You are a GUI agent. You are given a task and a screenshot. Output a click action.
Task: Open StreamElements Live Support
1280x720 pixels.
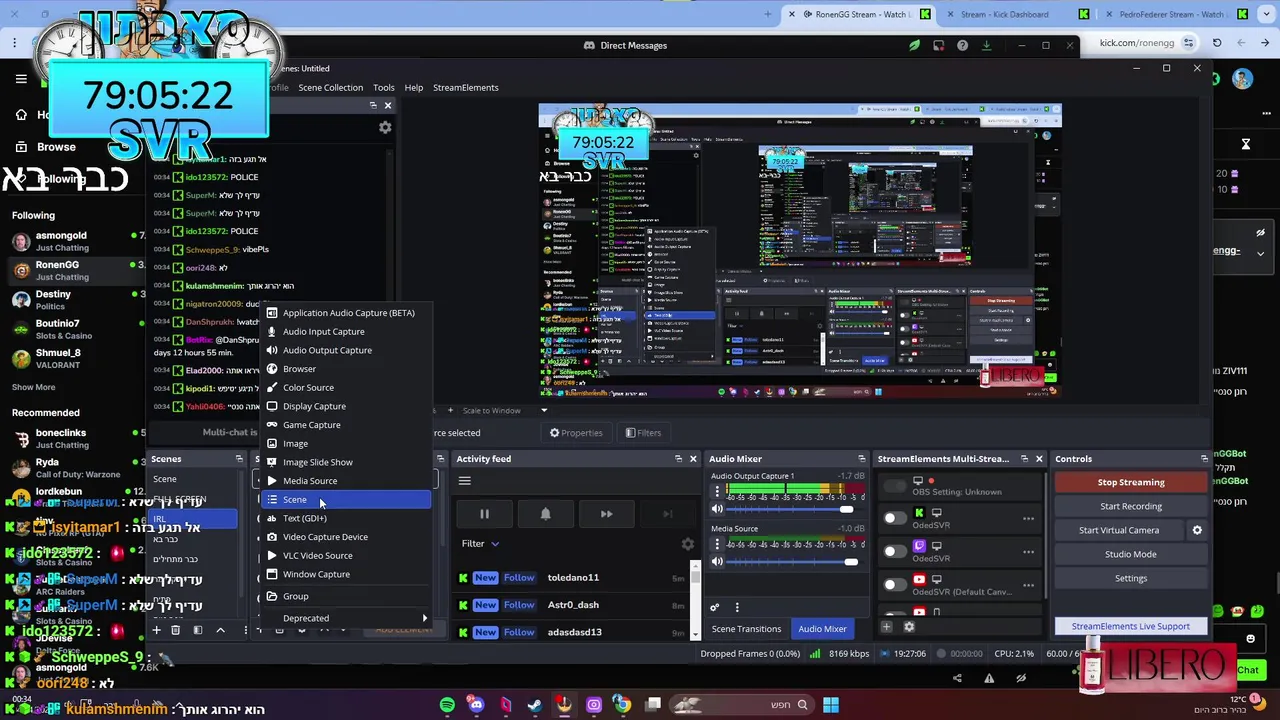click(x=1131, y=626)
